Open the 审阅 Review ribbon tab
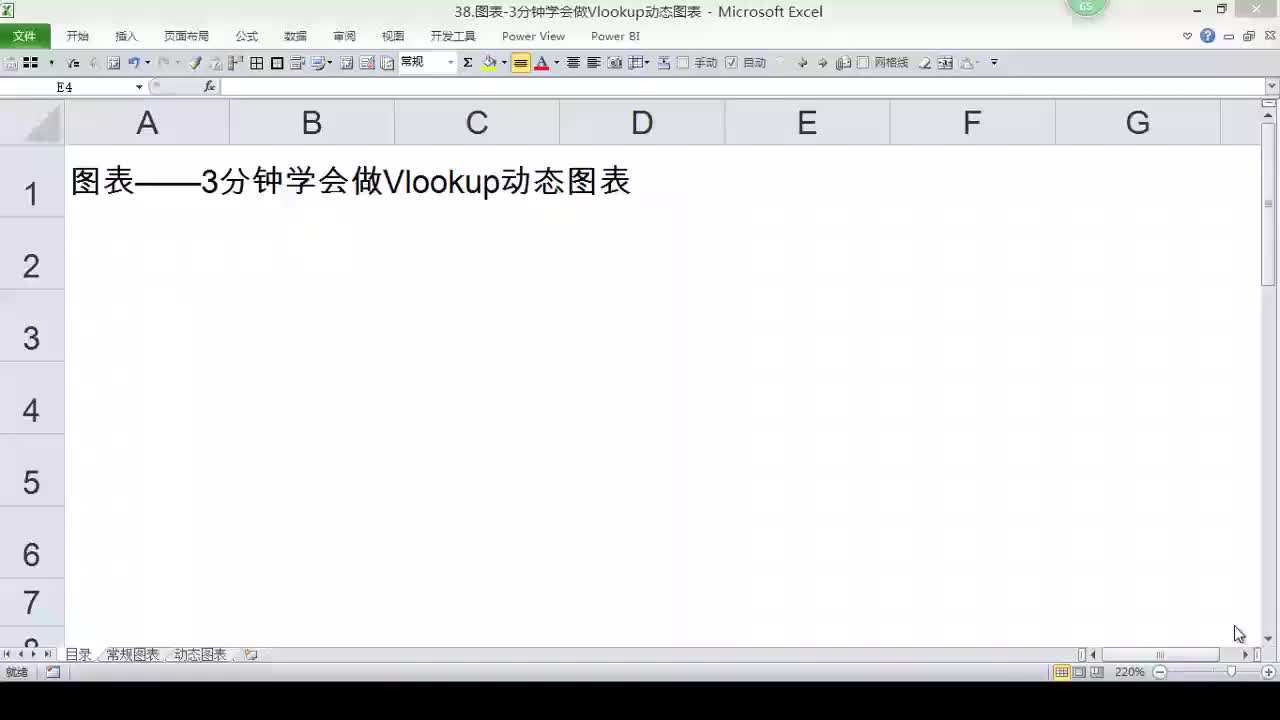The height and width of the screenshot is (720, 1280). click(344, 36)
